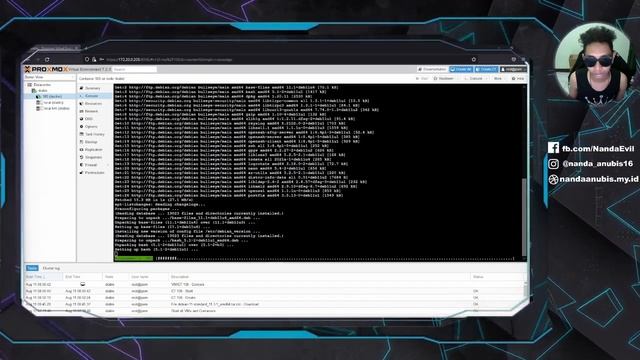This screenshot has width=640, height=360.
Task: Click the Backup icon in the side menu
Action: coord(81,142)
